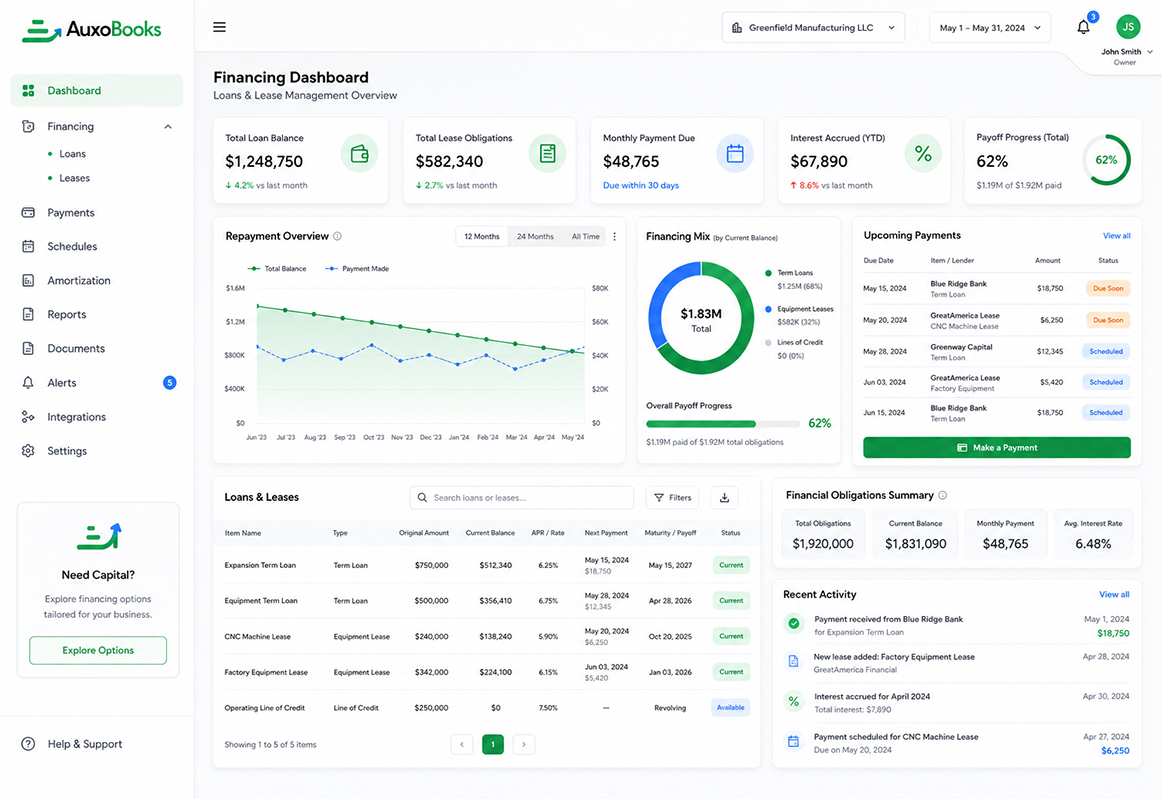Click the Payments sidebar card icon
The image size is (1162, 799).
tap(28, 213)
